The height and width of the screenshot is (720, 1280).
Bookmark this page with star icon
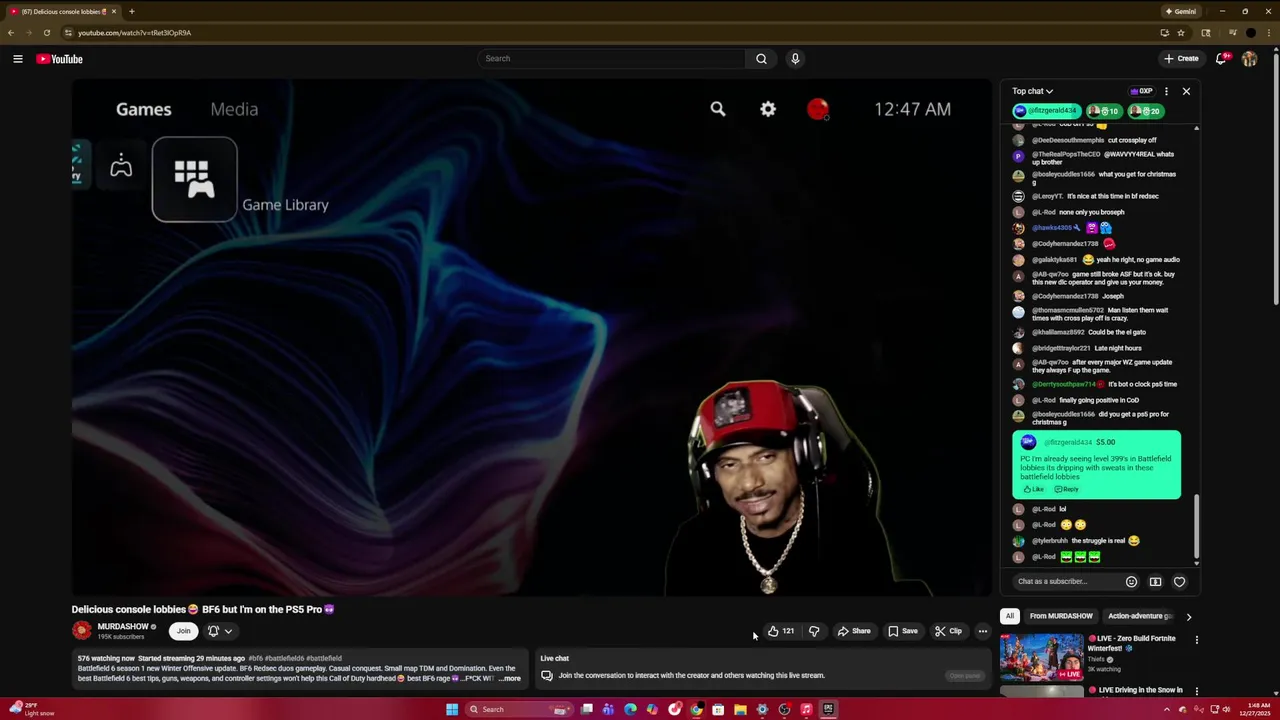[1181, 33]
